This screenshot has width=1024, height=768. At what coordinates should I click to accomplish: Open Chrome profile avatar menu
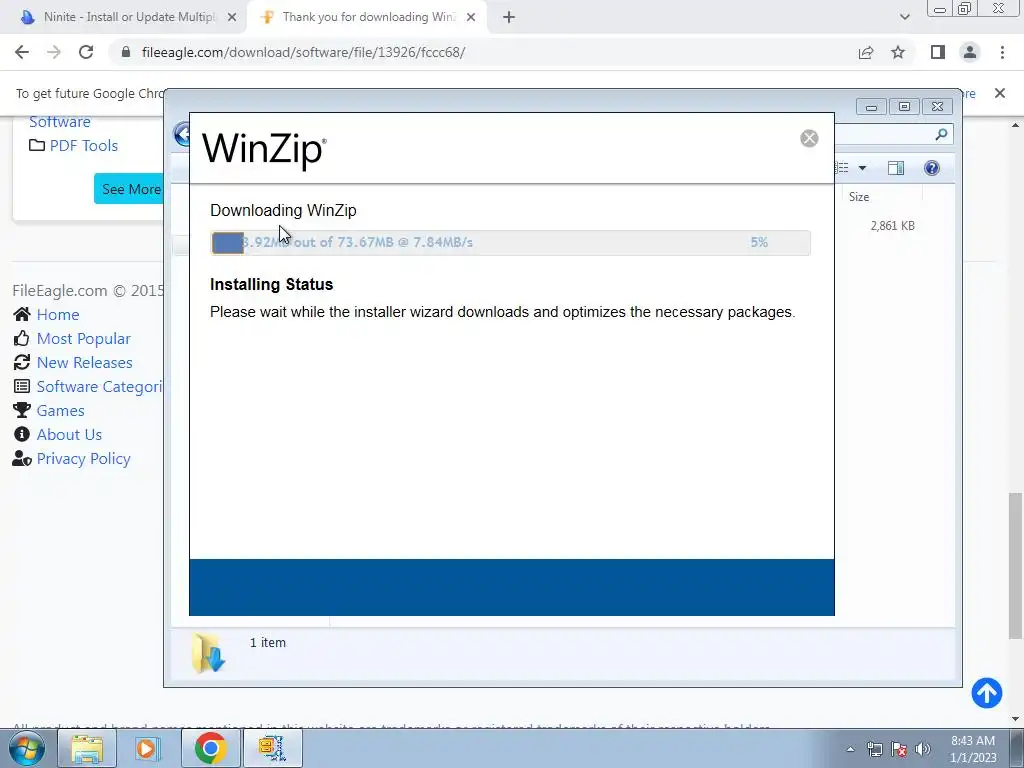pos(970,52)
